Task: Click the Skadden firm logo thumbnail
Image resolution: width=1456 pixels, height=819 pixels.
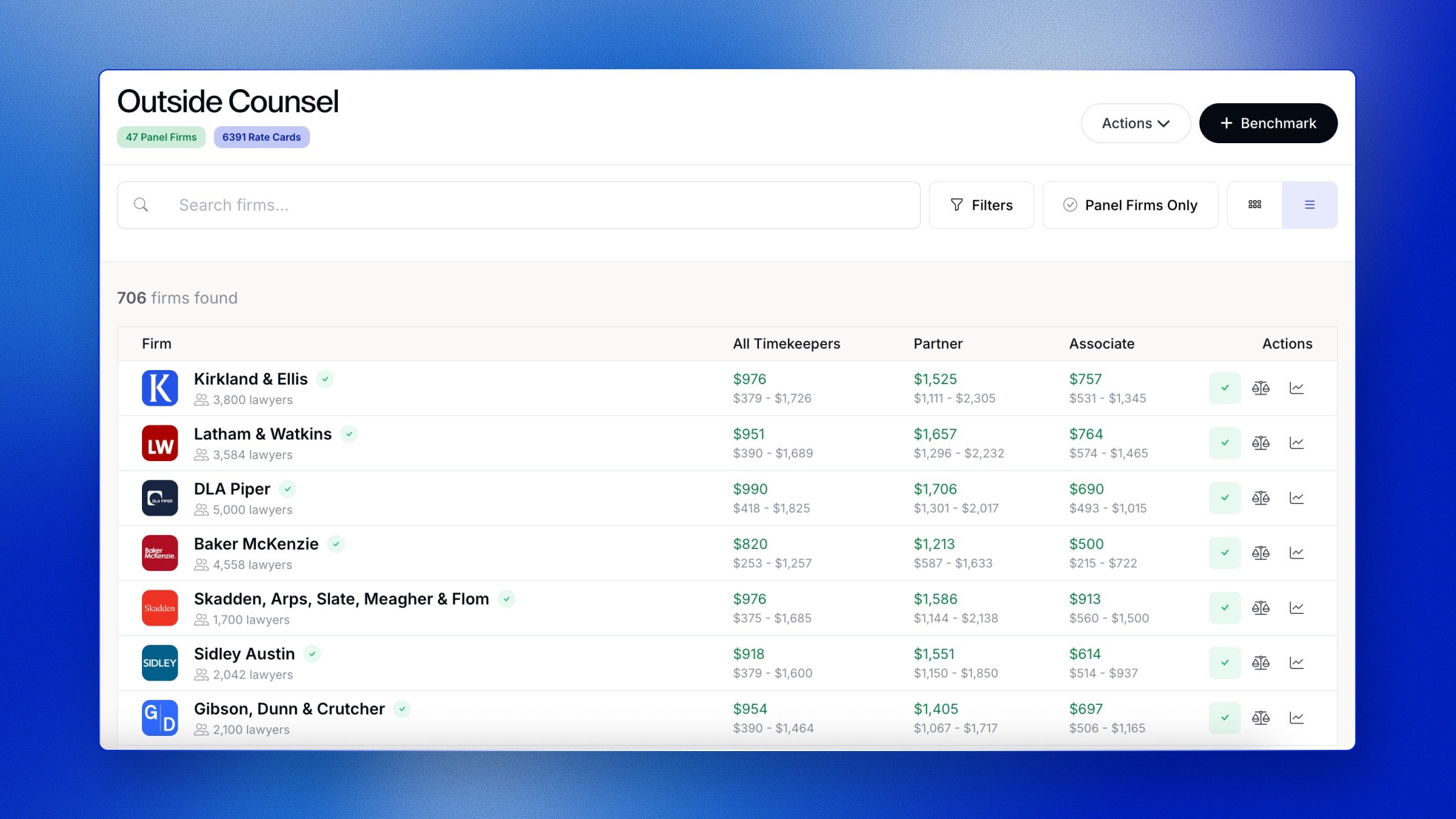Action: click(160, 608)
